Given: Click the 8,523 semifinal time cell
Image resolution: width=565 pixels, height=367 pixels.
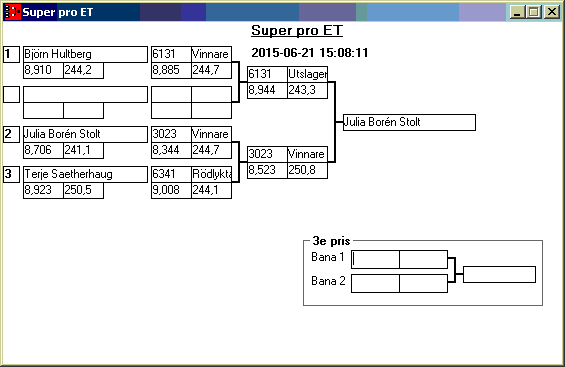Looking at the screenshot, I should (267, 170).
